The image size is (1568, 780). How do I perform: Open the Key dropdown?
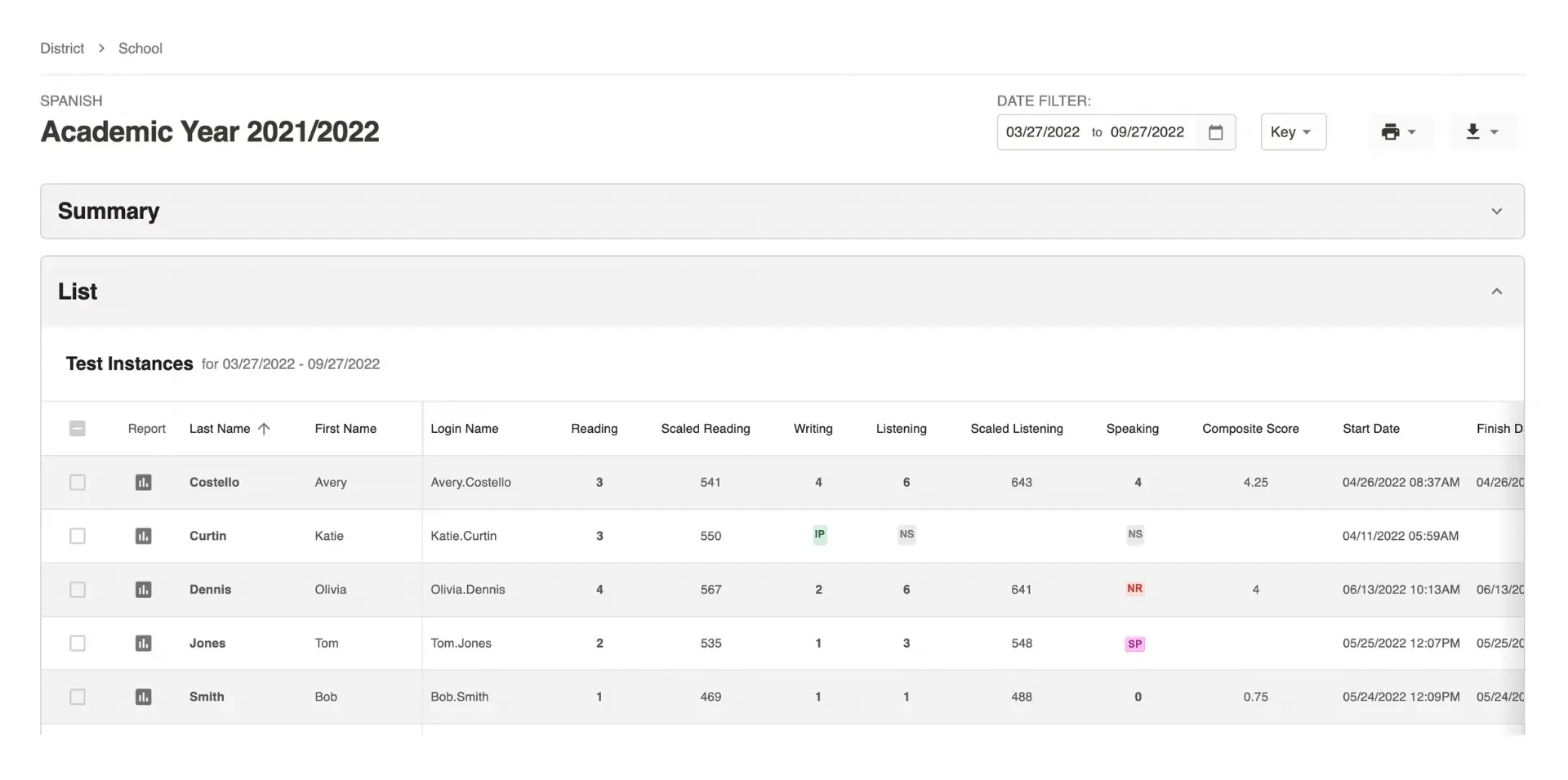pyautogui.click(x=1293, y=132)
